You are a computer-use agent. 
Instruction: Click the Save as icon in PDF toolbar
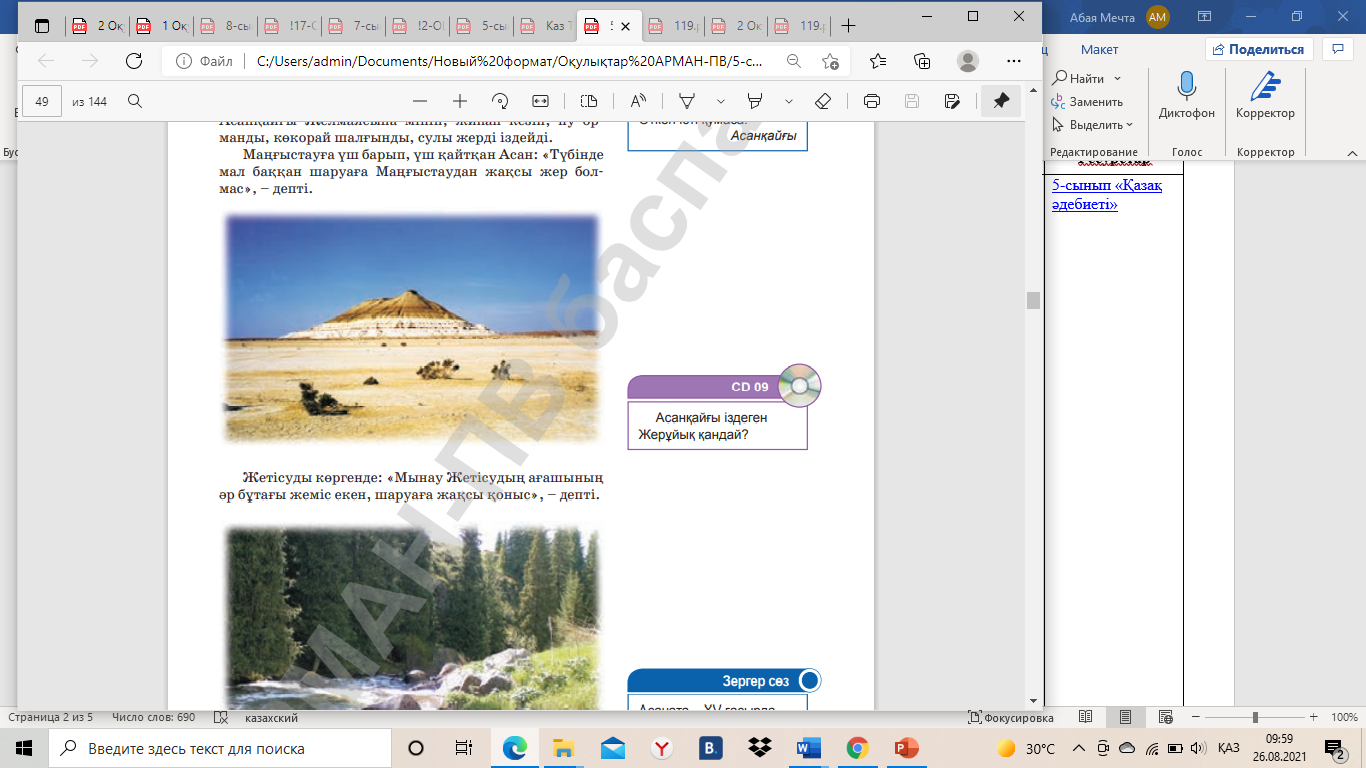click(952, 101)
